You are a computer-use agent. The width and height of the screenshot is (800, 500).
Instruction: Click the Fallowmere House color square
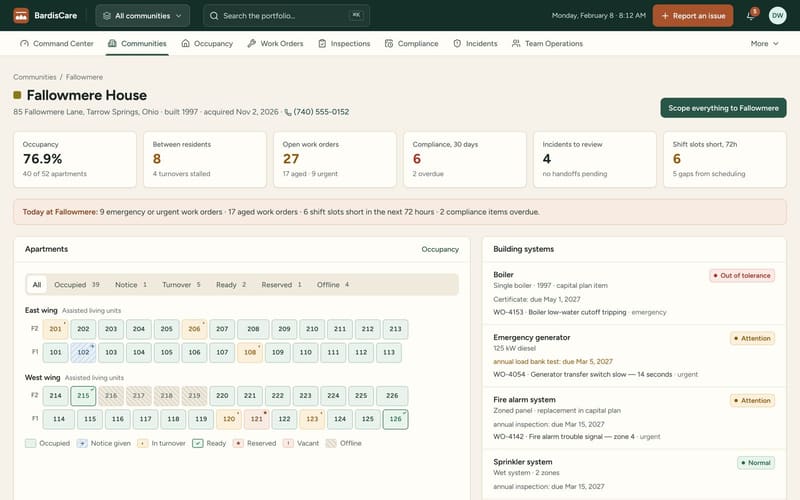17,95
